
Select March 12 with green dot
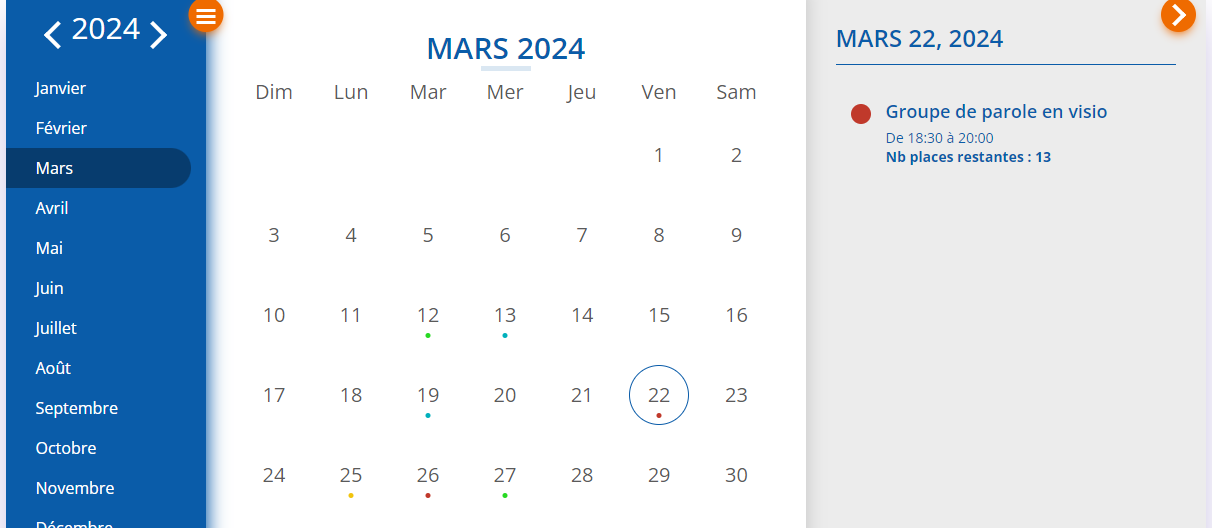pos(428,316)
